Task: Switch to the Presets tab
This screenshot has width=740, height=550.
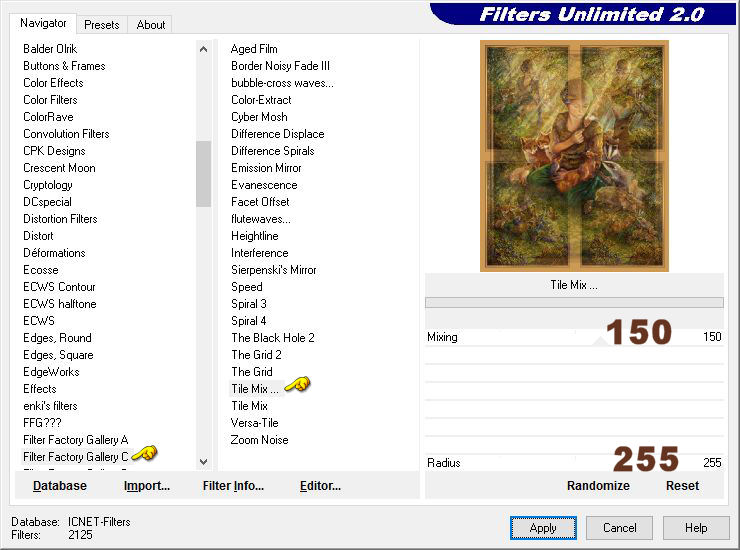Action: (101, 25)
